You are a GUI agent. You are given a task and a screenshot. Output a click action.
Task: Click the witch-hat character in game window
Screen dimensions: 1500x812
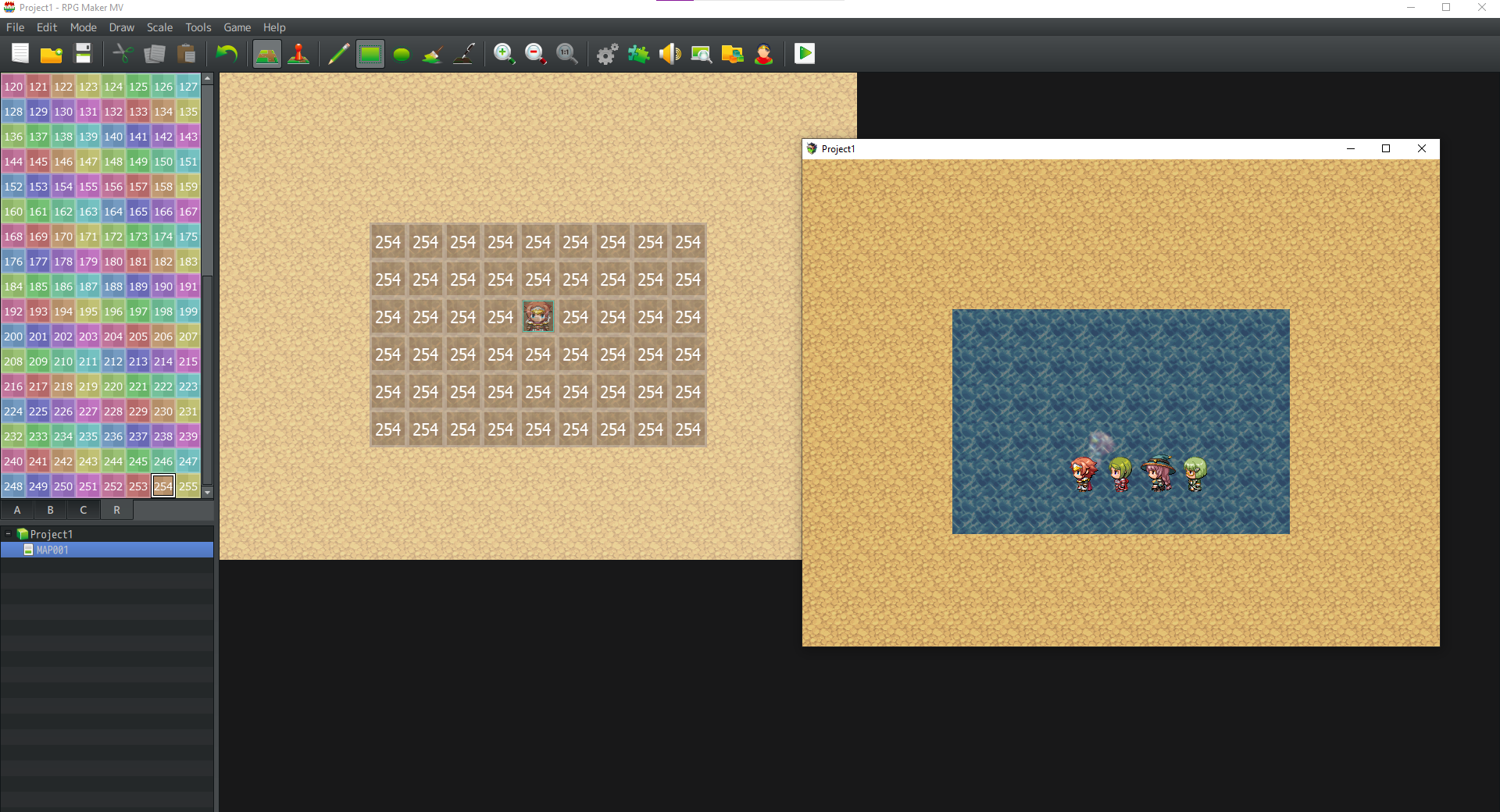coord(1158,472)
